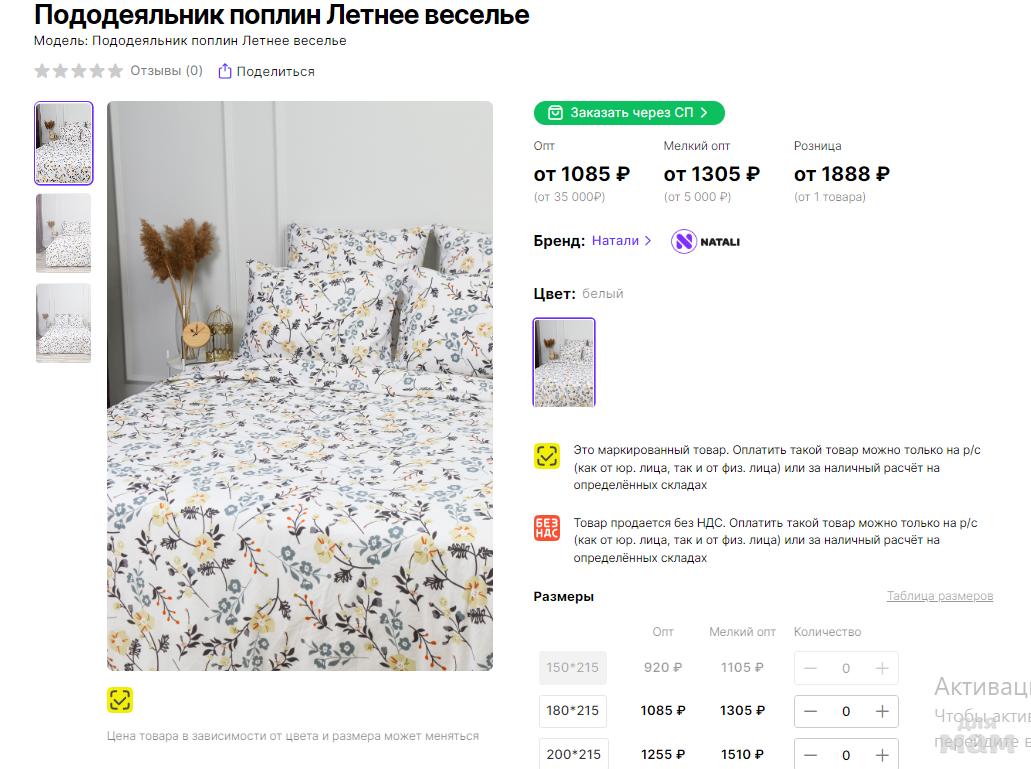Open the Натали brand link with its chevron
The width and height of the screenshot is (1031, 769).
[x=621, y=241]
